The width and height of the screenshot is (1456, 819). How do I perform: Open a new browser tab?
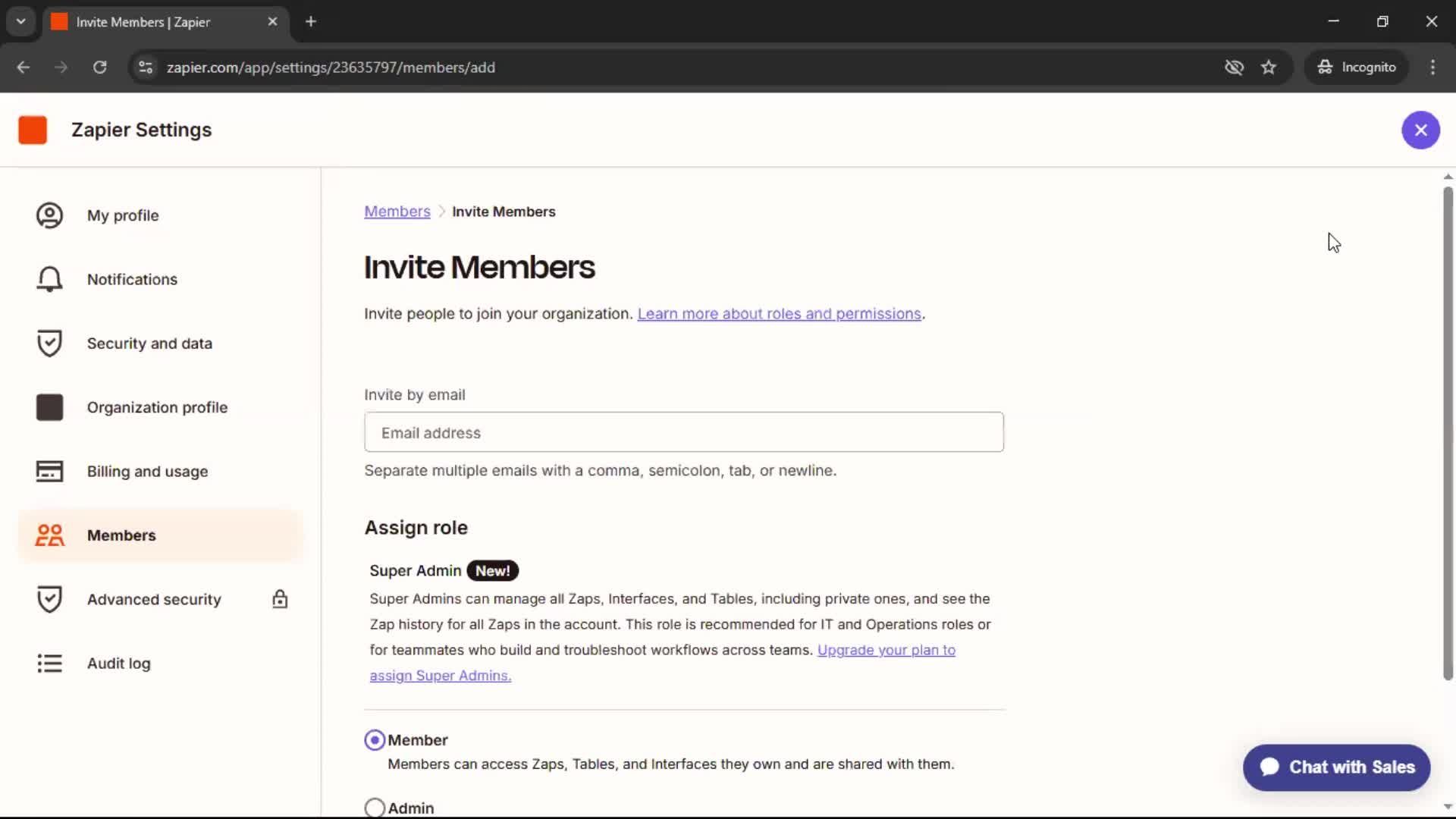311,22
